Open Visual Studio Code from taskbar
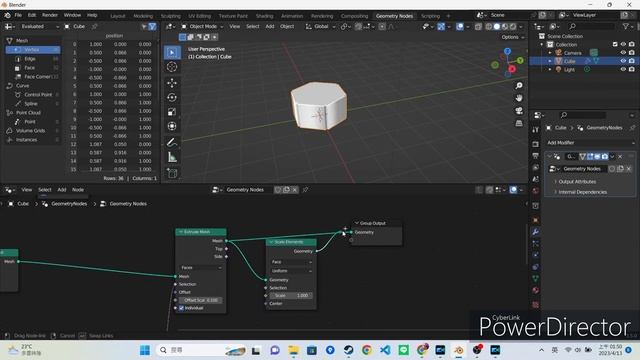The width and height of the screenshot is (640, 360). 385,350
